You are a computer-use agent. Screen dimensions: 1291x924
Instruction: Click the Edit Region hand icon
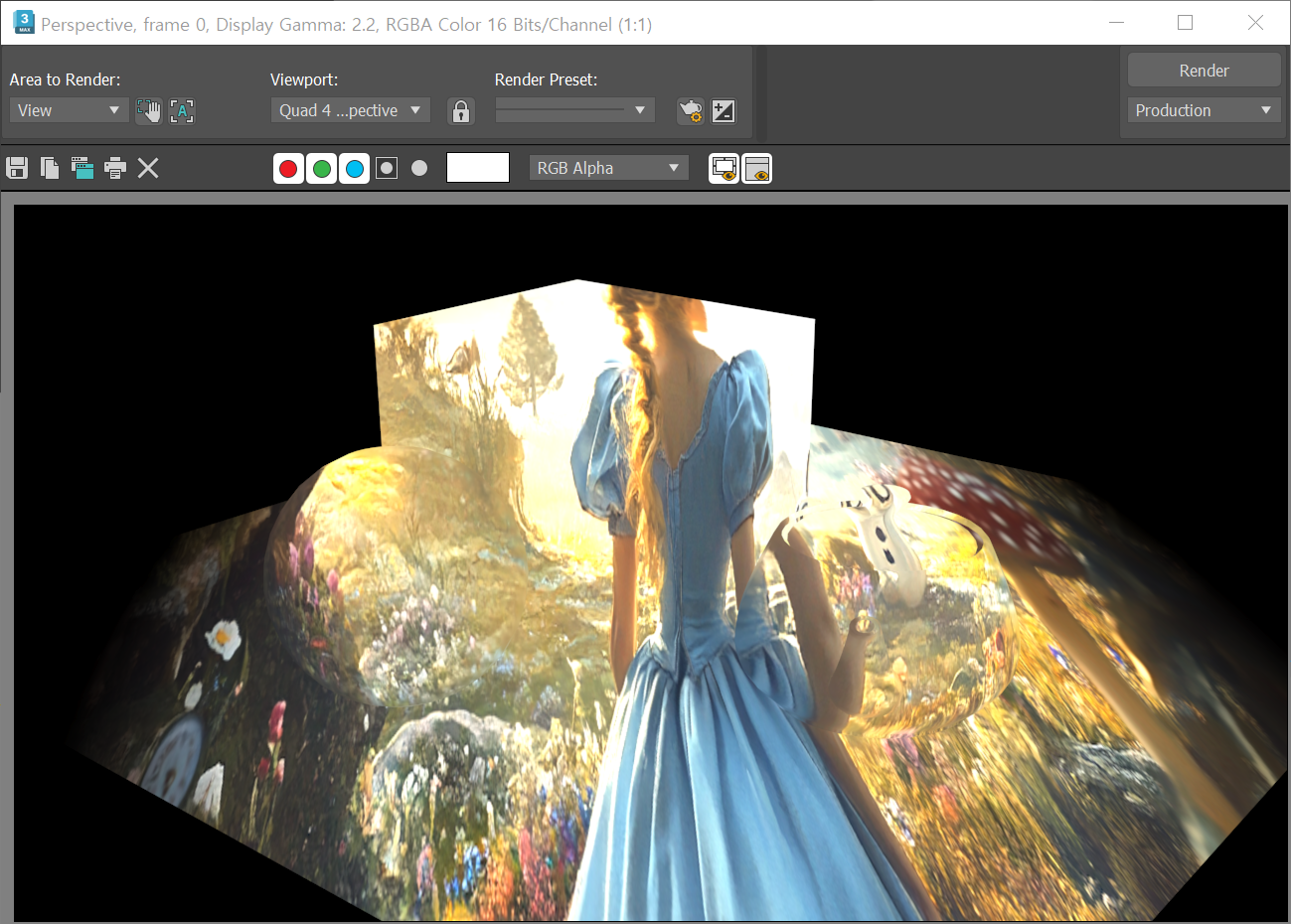click(149, 110)
